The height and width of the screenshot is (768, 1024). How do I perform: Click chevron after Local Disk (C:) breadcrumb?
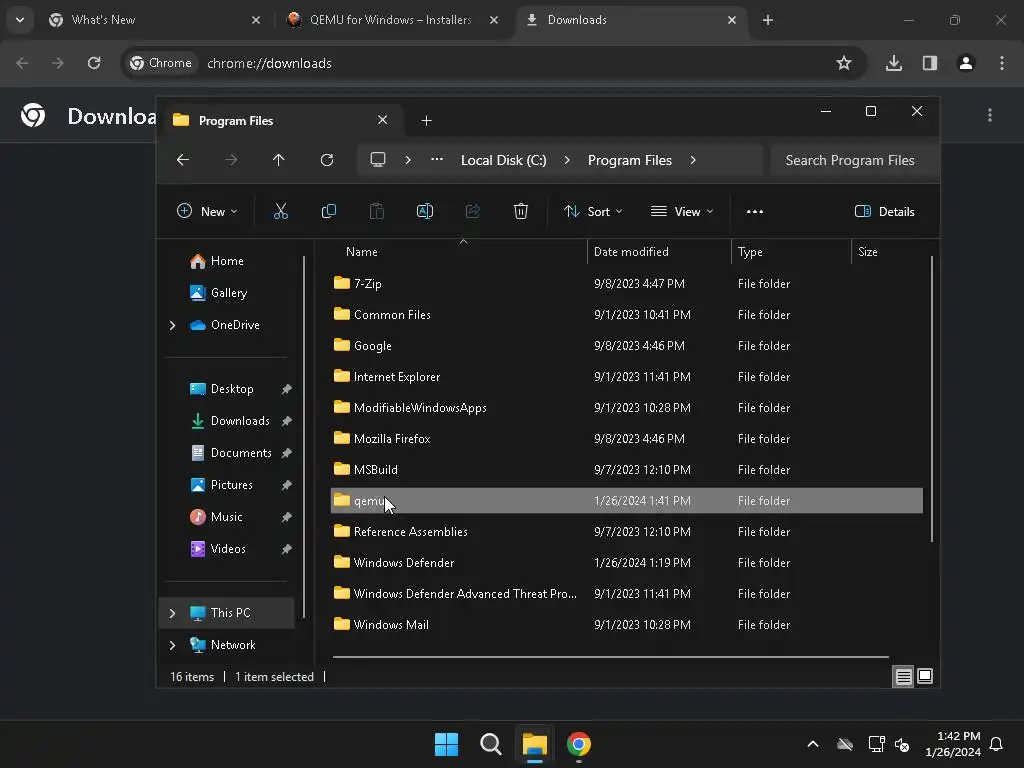567,160
